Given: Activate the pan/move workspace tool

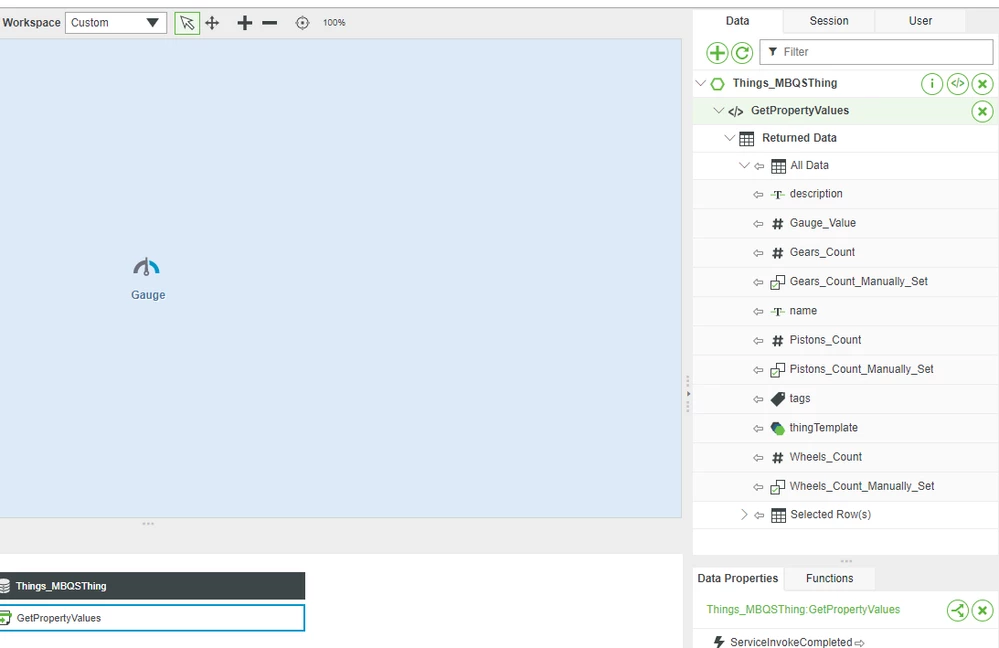Looking at the screenshot, I should pyautogui.click(x=212, y=23).
